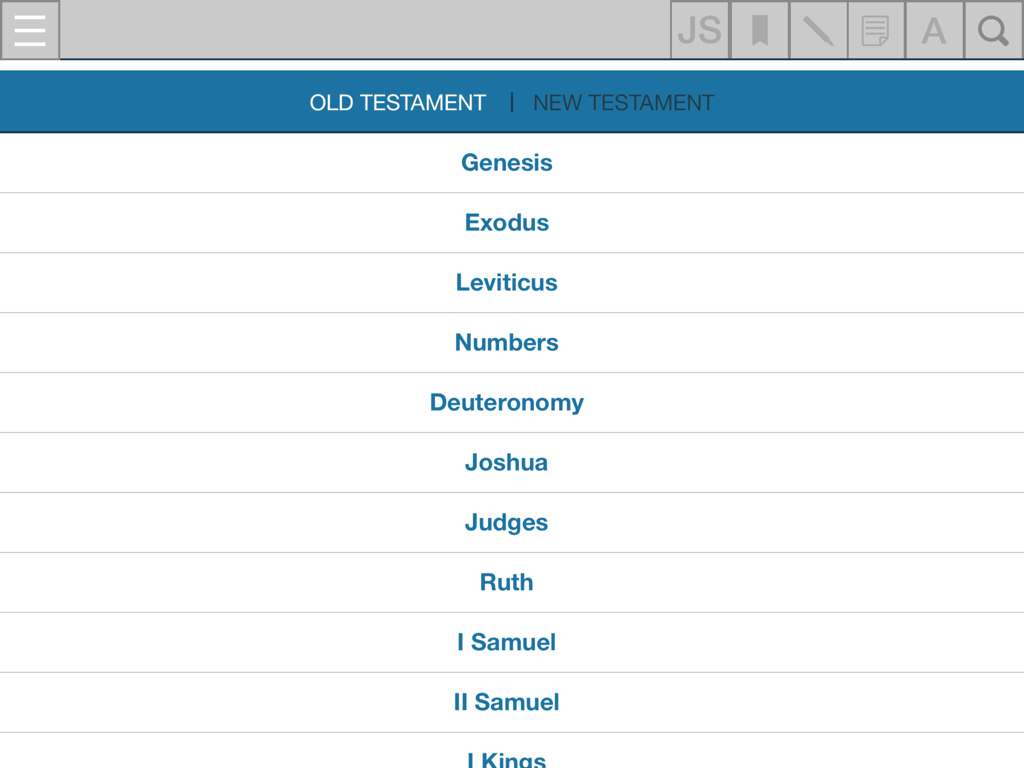Viewport: 1024px width, 768px height.
Task: Open the book of Exodus
Action: coord(507,222)
